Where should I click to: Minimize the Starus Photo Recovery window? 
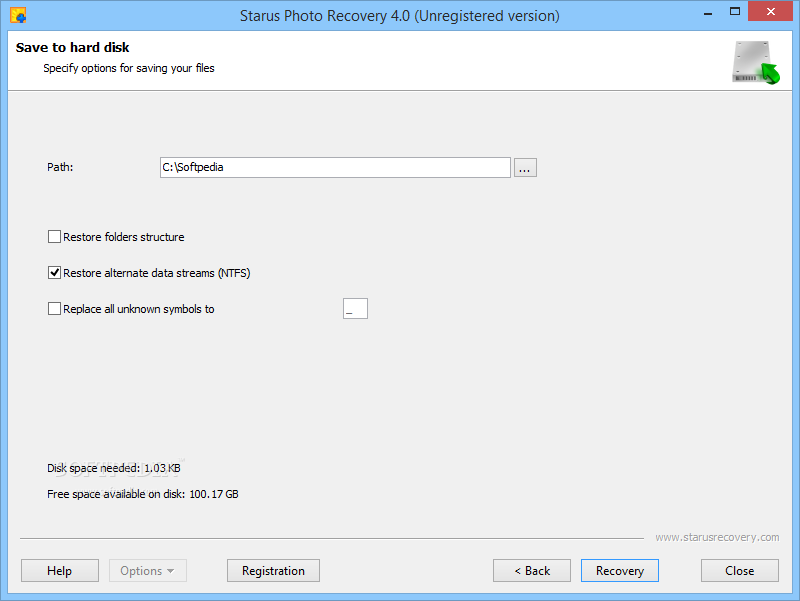708,13
